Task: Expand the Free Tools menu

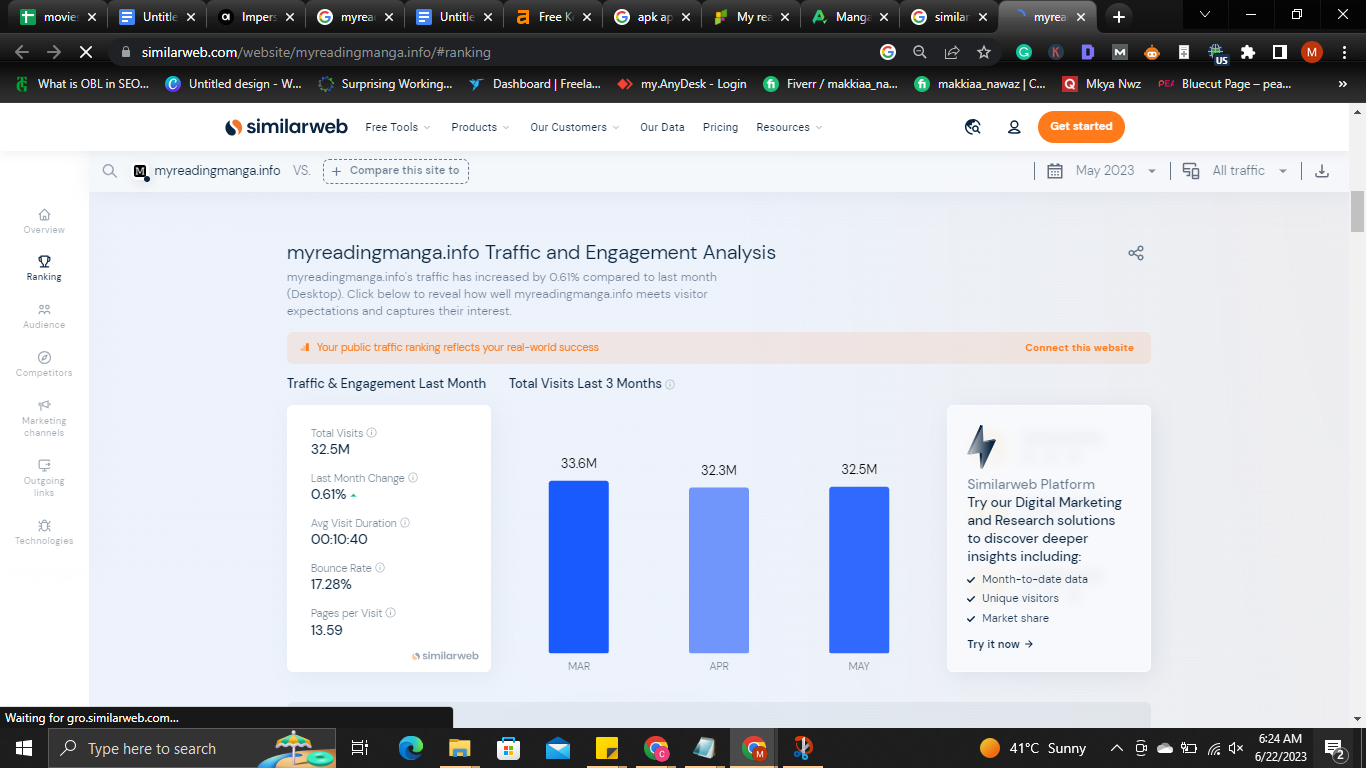Action: click(x=398, y=127)
